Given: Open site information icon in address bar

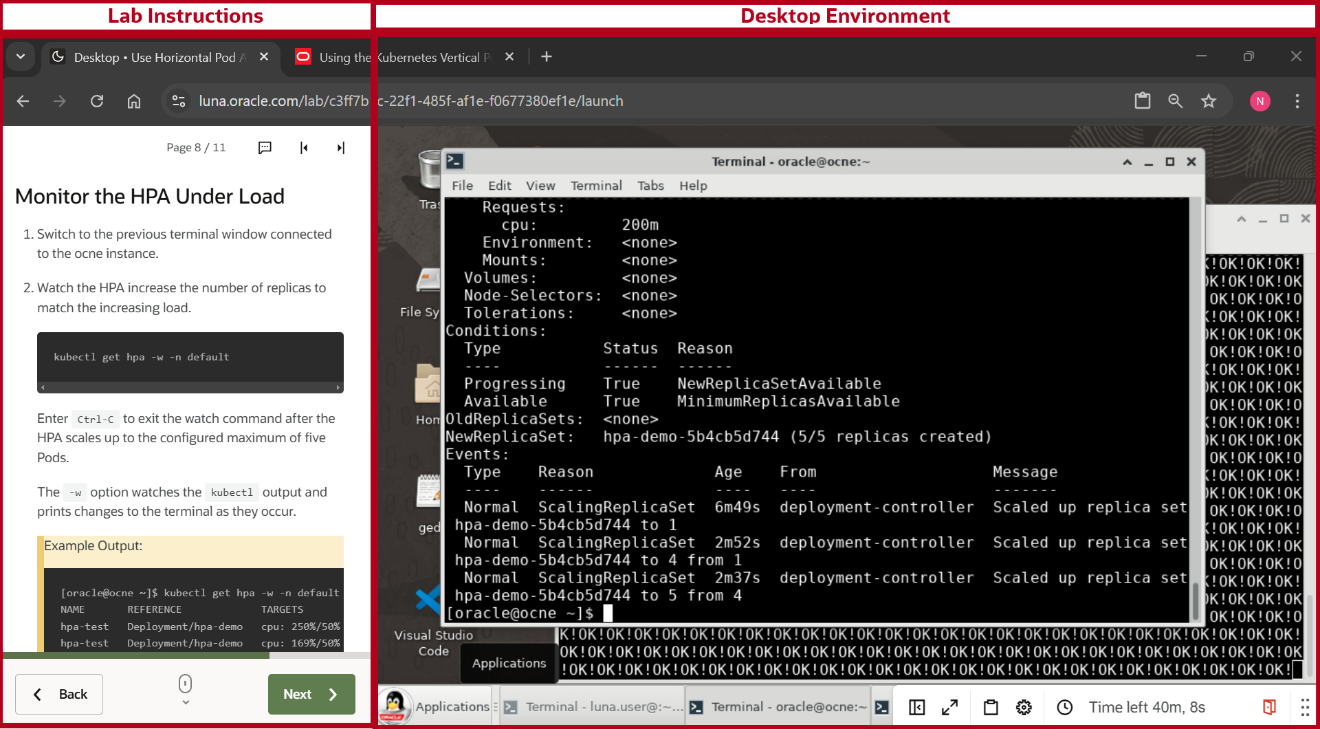Looking at the screenshot, I should [x=179, y=101].
